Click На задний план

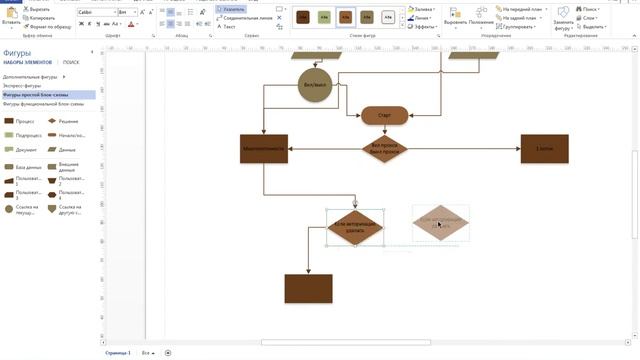(x=519, y=18)
